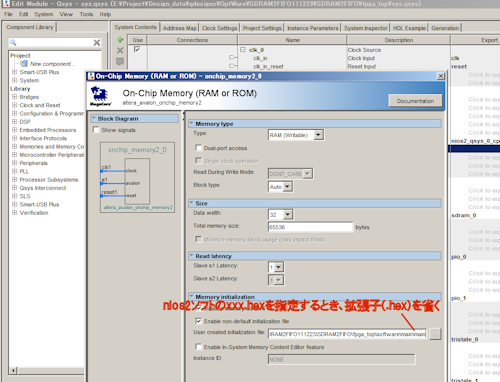Expand the PLL library node
Image resolution: width=500 pixels, height=382 pixels.
pos(14,171)
